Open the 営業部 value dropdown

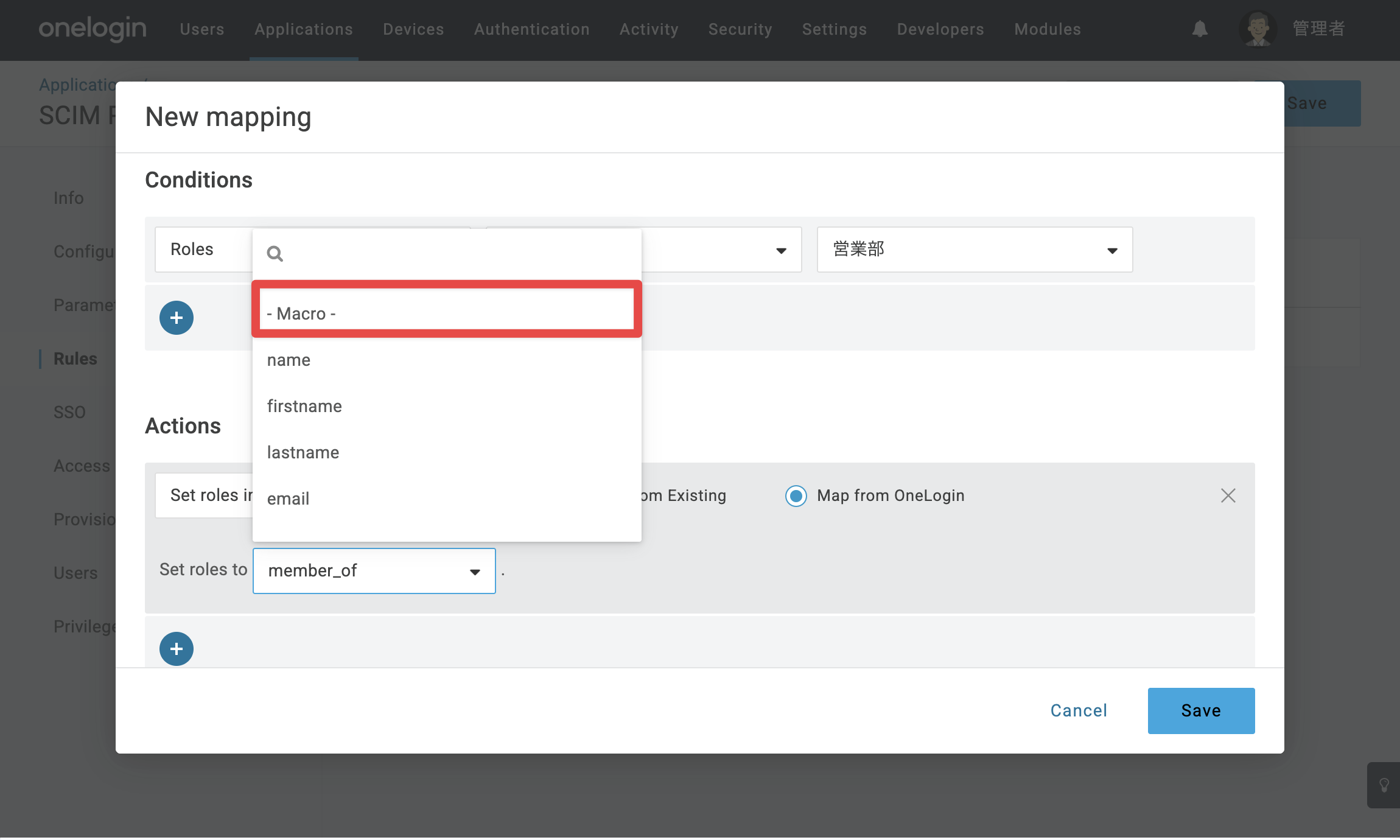click(x=975, y=250)
